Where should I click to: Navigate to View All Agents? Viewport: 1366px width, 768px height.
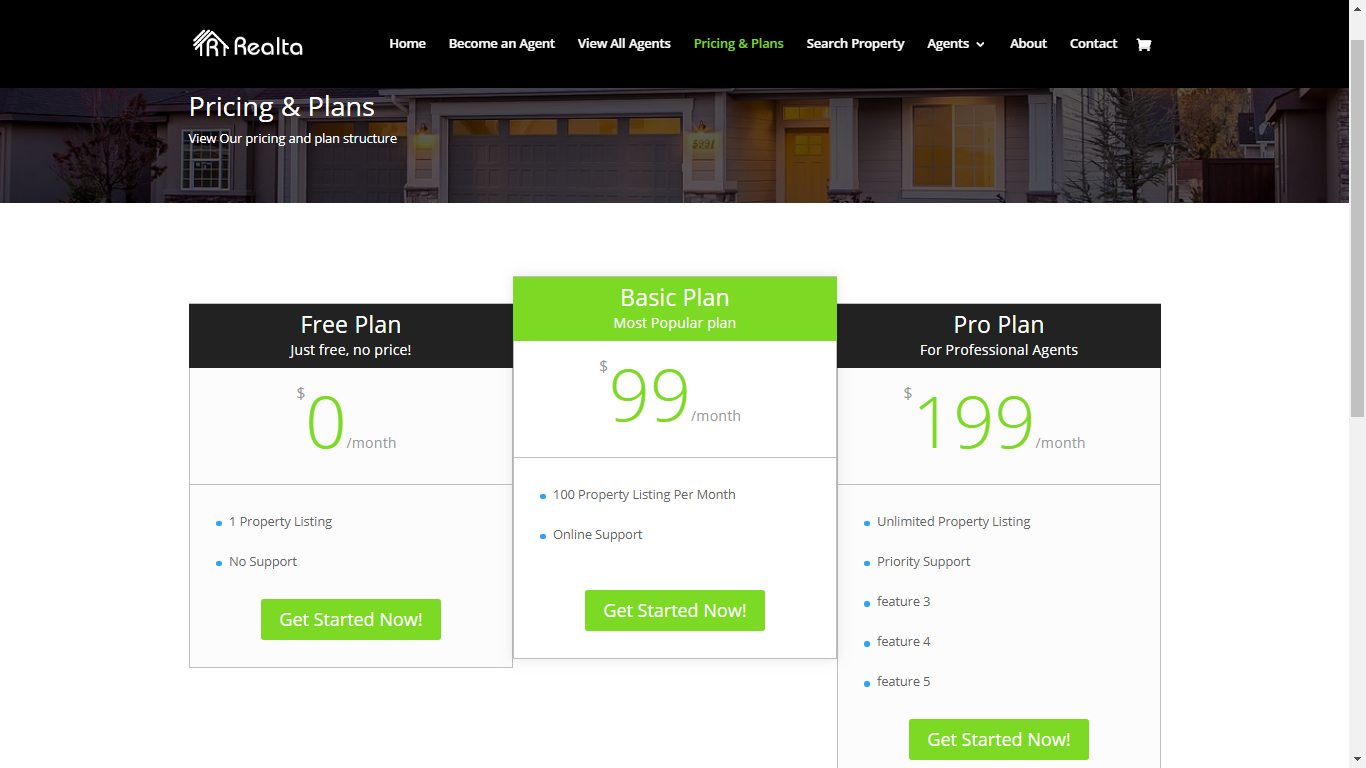[624, 44]
